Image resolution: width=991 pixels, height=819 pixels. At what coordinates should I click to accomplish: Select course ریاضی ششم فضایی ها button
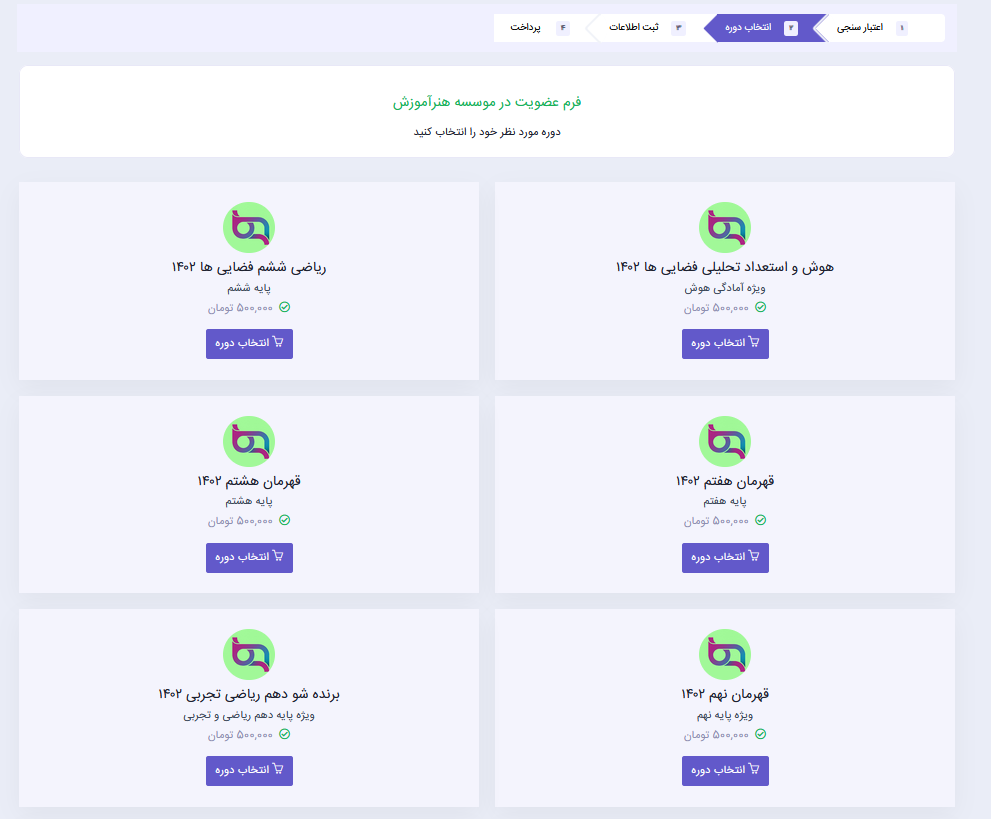[x=249, y=344]
